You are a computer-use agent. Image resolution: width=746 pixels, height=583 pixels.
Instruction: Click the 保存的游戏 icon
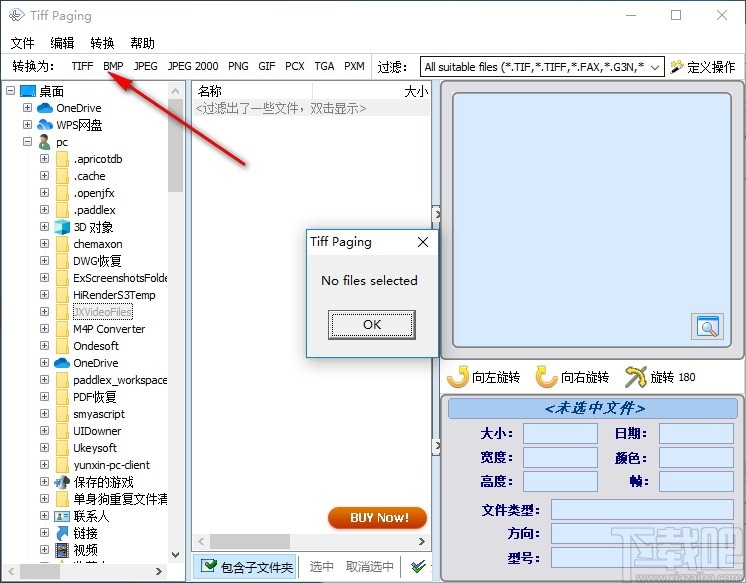point(62,482)
